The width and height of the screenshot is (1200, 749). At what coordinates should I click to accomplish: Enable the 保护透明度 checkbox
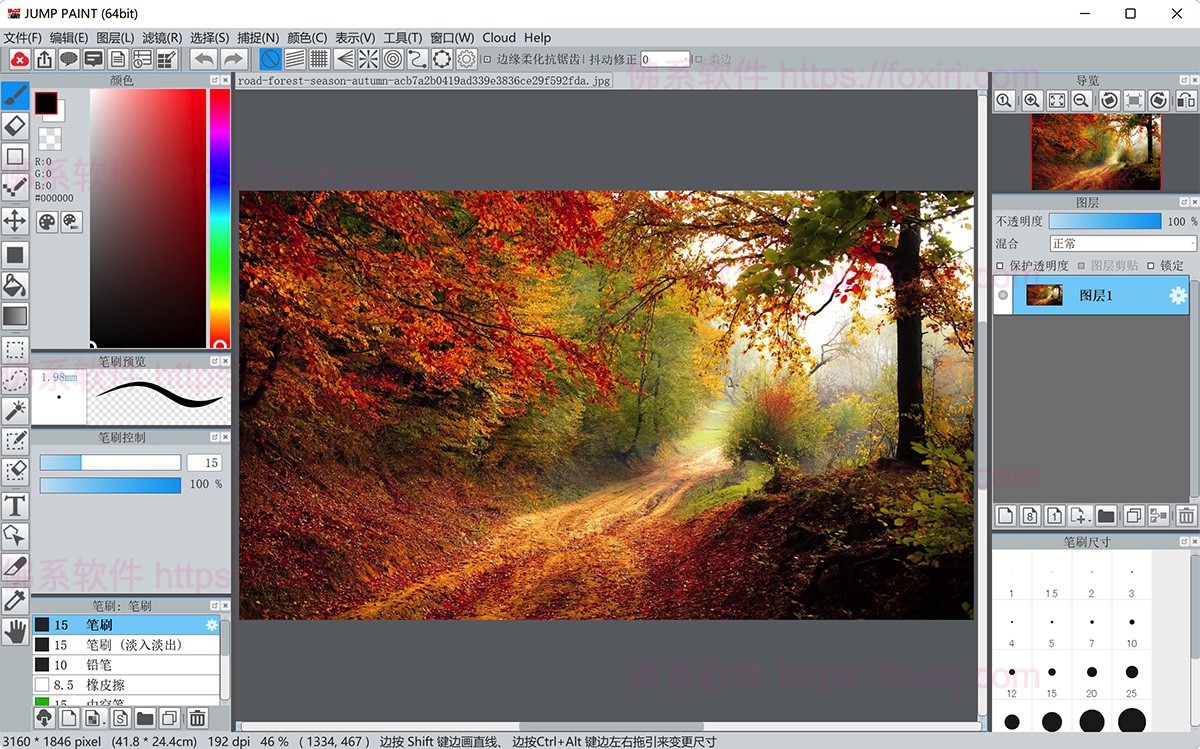point(1001,266)
